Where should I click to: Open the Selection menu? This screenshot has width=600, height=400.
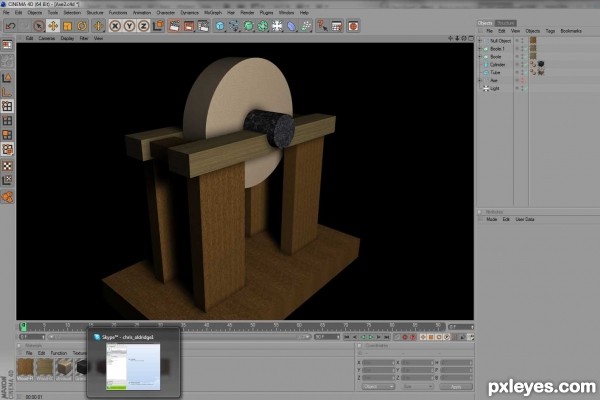[x=72, y=13]
